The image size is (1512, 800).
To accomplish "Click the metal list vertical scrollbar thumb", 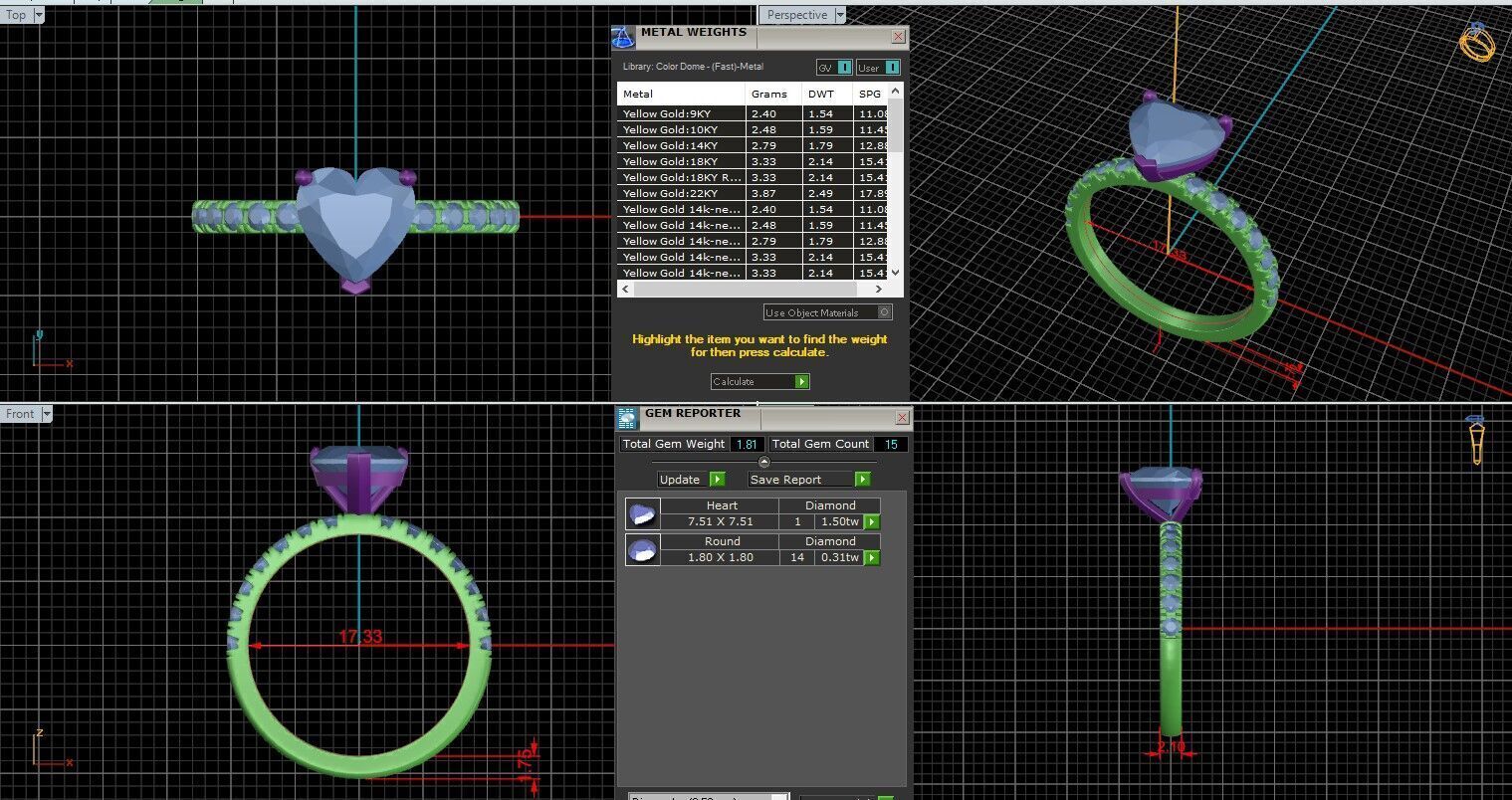I will pos(895,125).
